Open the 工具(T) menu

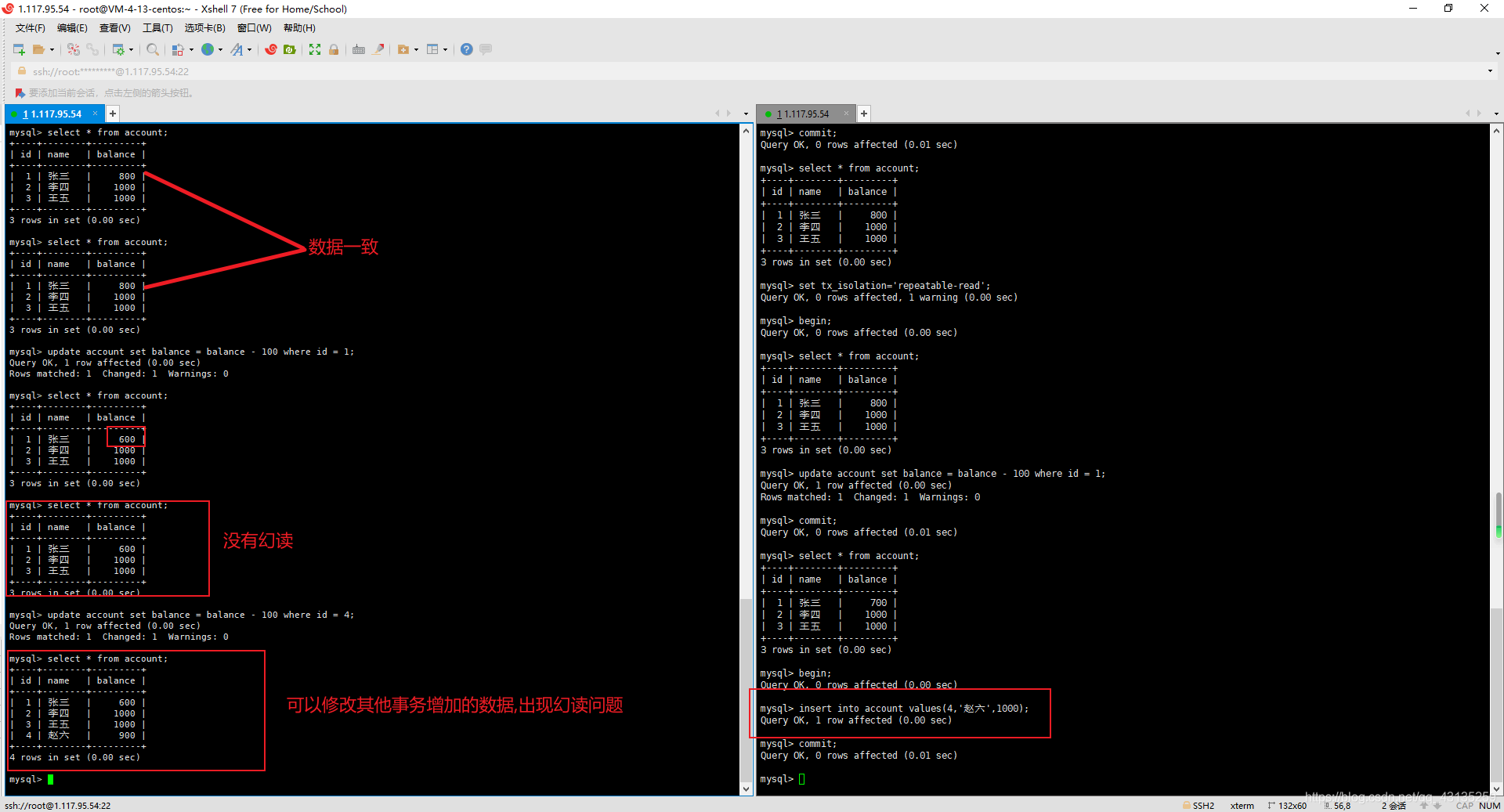coord(157,28)
